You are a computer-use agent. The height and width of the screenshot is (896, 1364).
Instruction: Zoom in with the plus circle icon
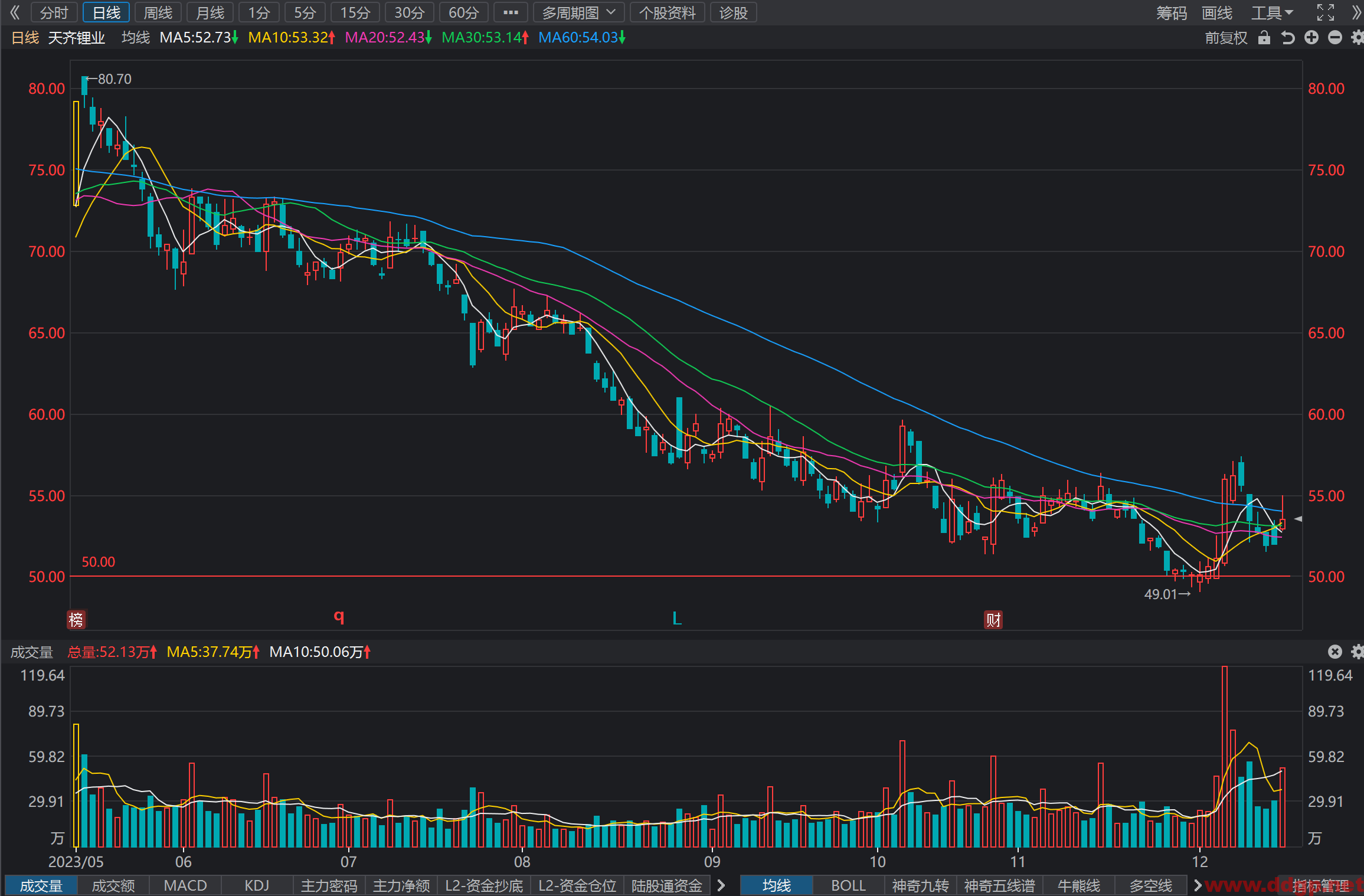pyautogui.click(x=1311, y=38)
